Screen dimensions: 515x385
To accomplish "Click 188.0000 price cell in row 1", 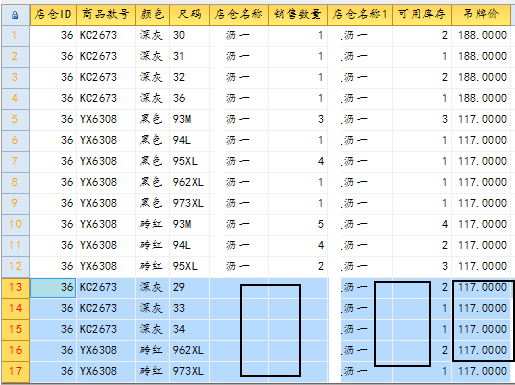I will (x=481, y=35).
